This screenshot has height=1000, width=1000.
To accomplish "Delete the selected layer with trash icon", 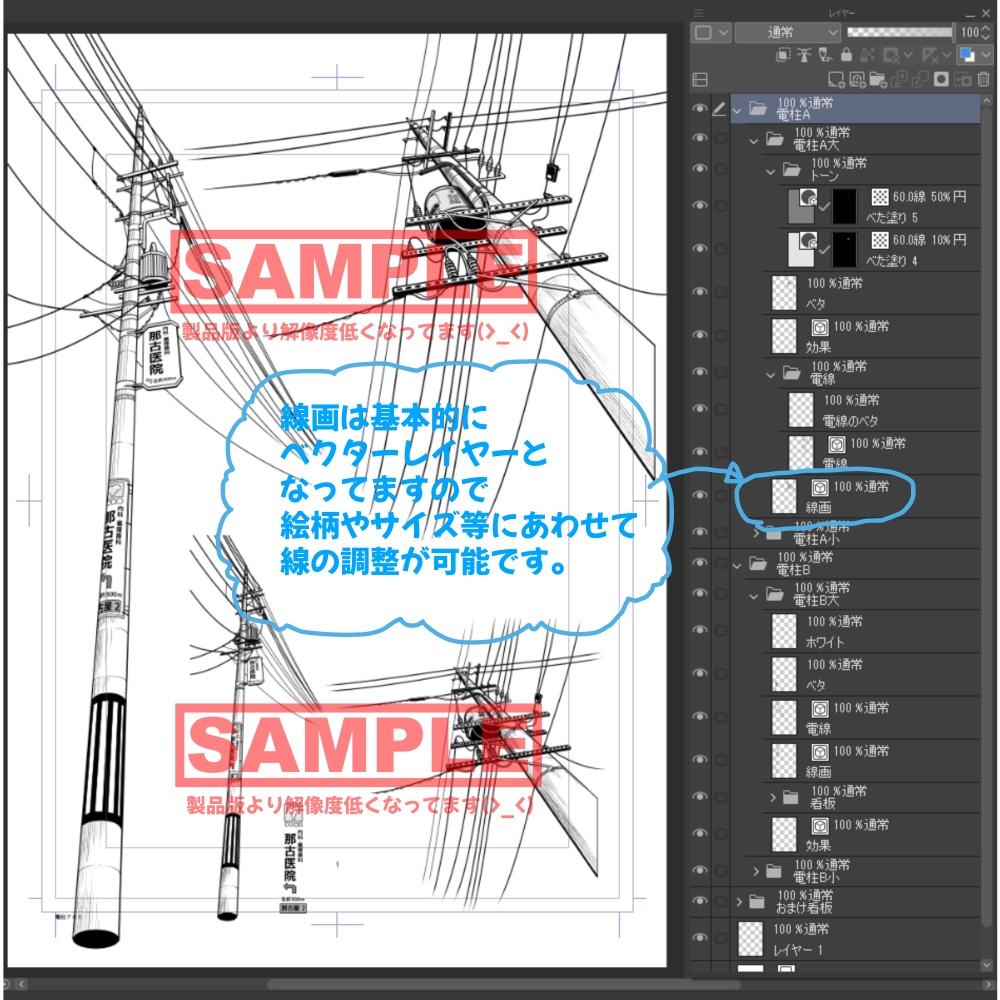I will tap(982, 79).
